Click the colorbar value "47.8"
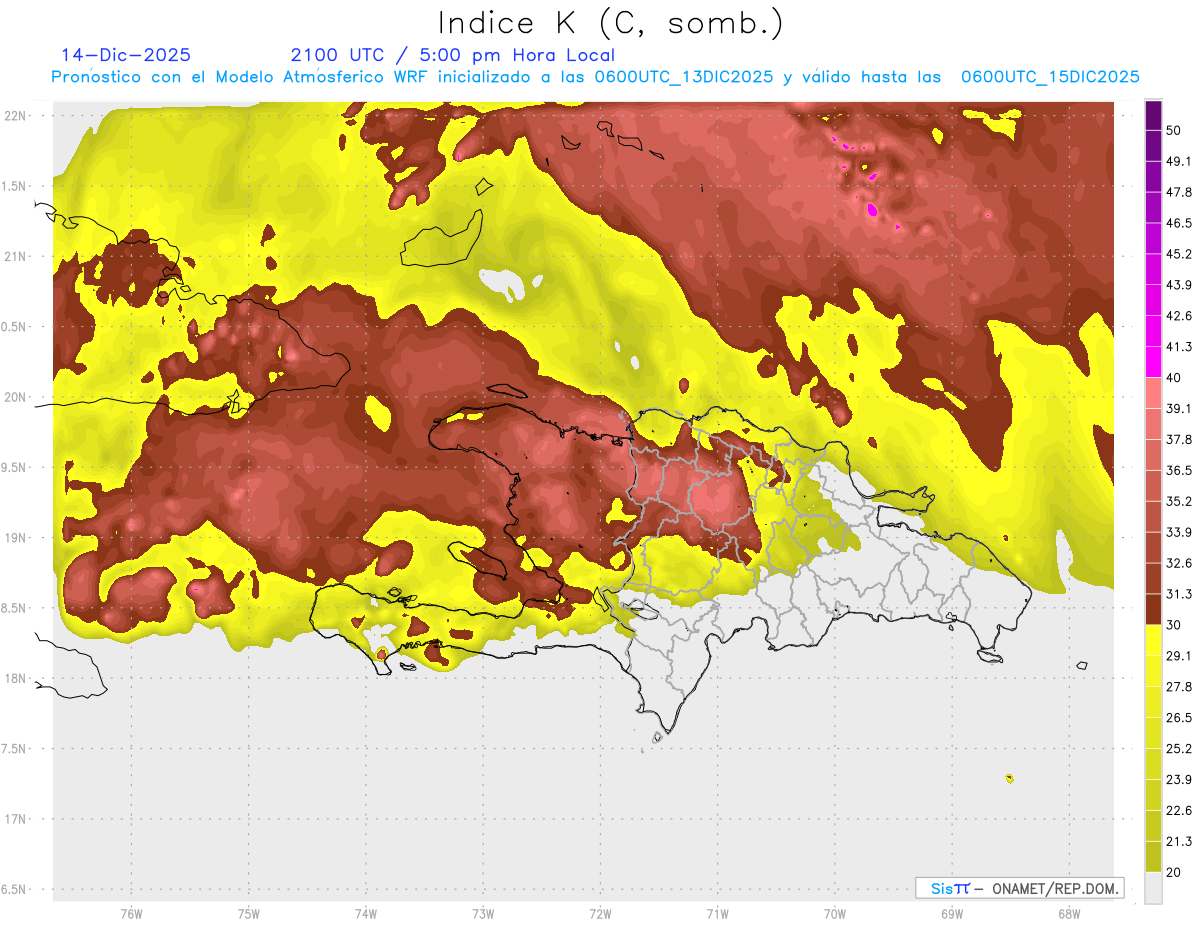 (x=1178, y=192)
